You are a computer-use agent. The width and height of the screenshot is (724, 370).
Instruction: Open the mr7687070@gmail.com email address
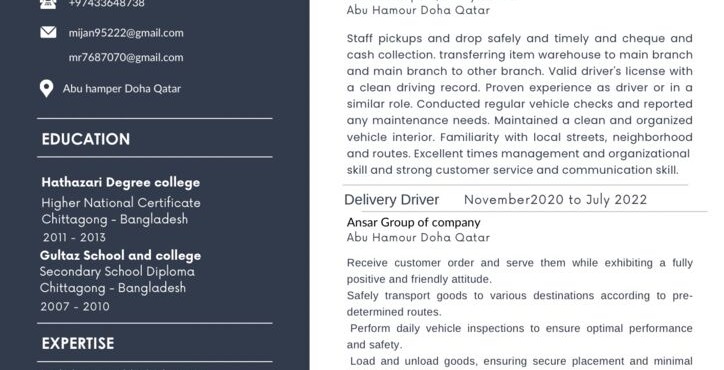(126, 57)
